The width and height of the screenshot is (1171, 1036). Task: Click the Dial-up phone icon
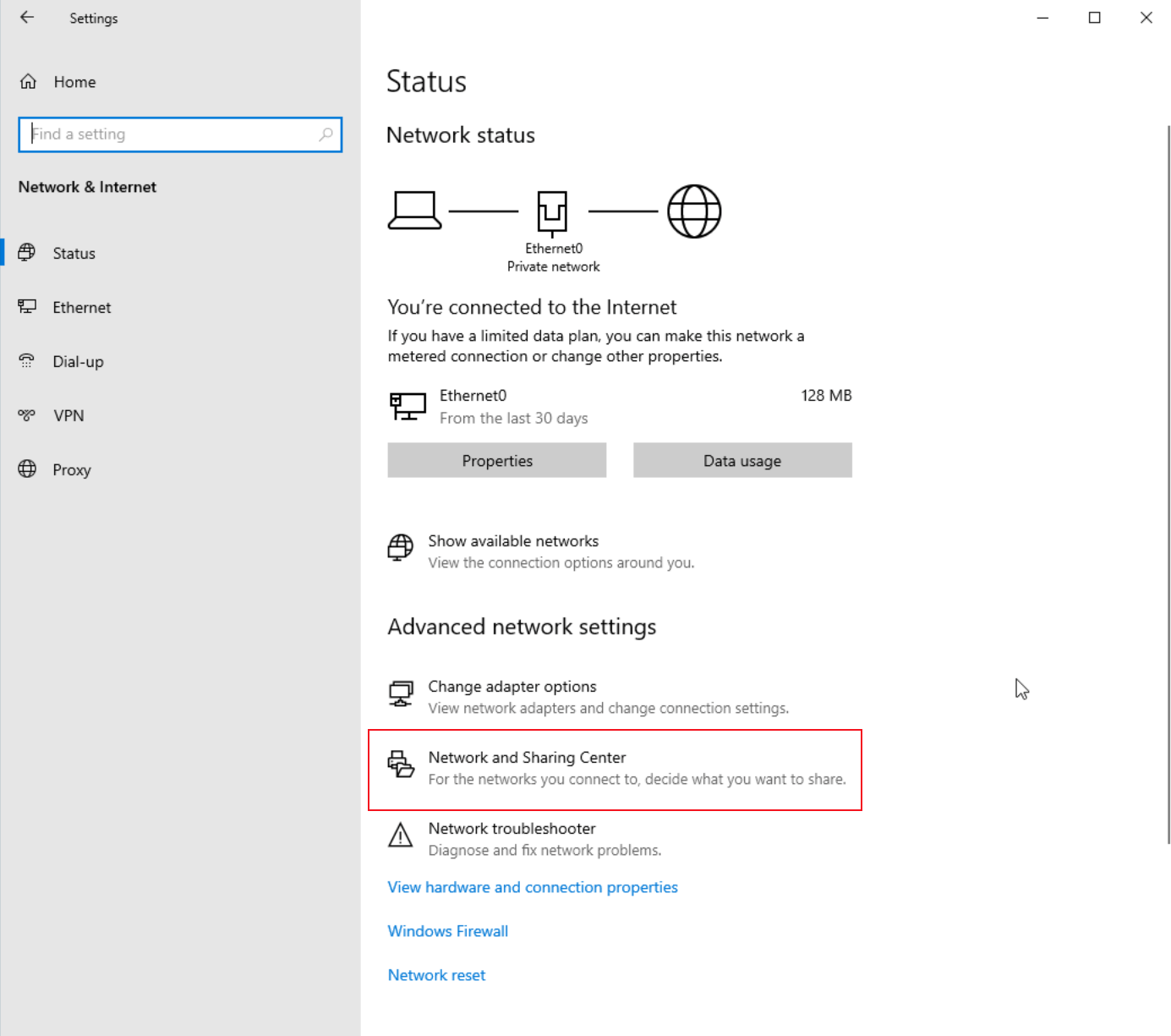tap(27, 361)
